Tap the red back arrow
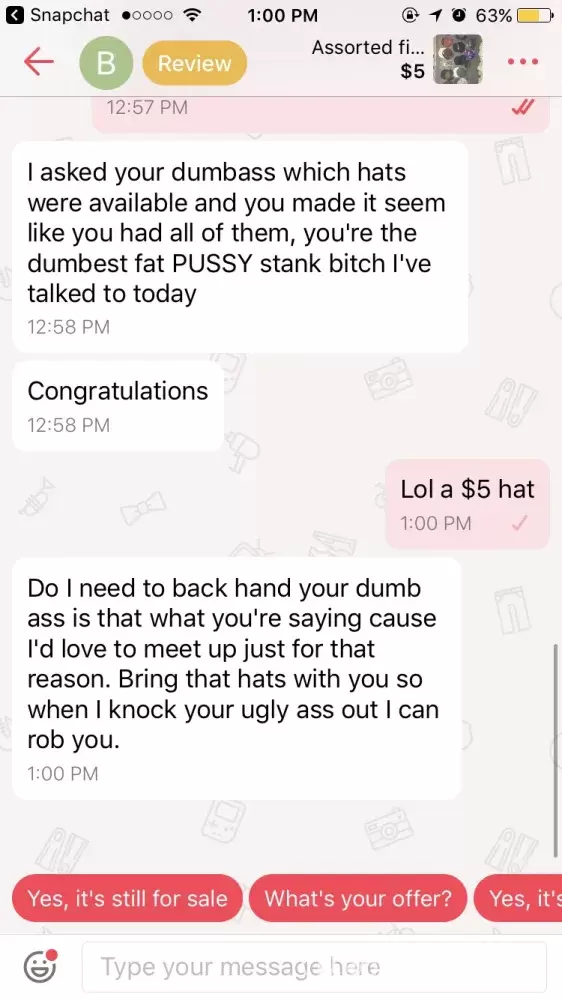The image size is (562, 1000). [x=39, y=62]
